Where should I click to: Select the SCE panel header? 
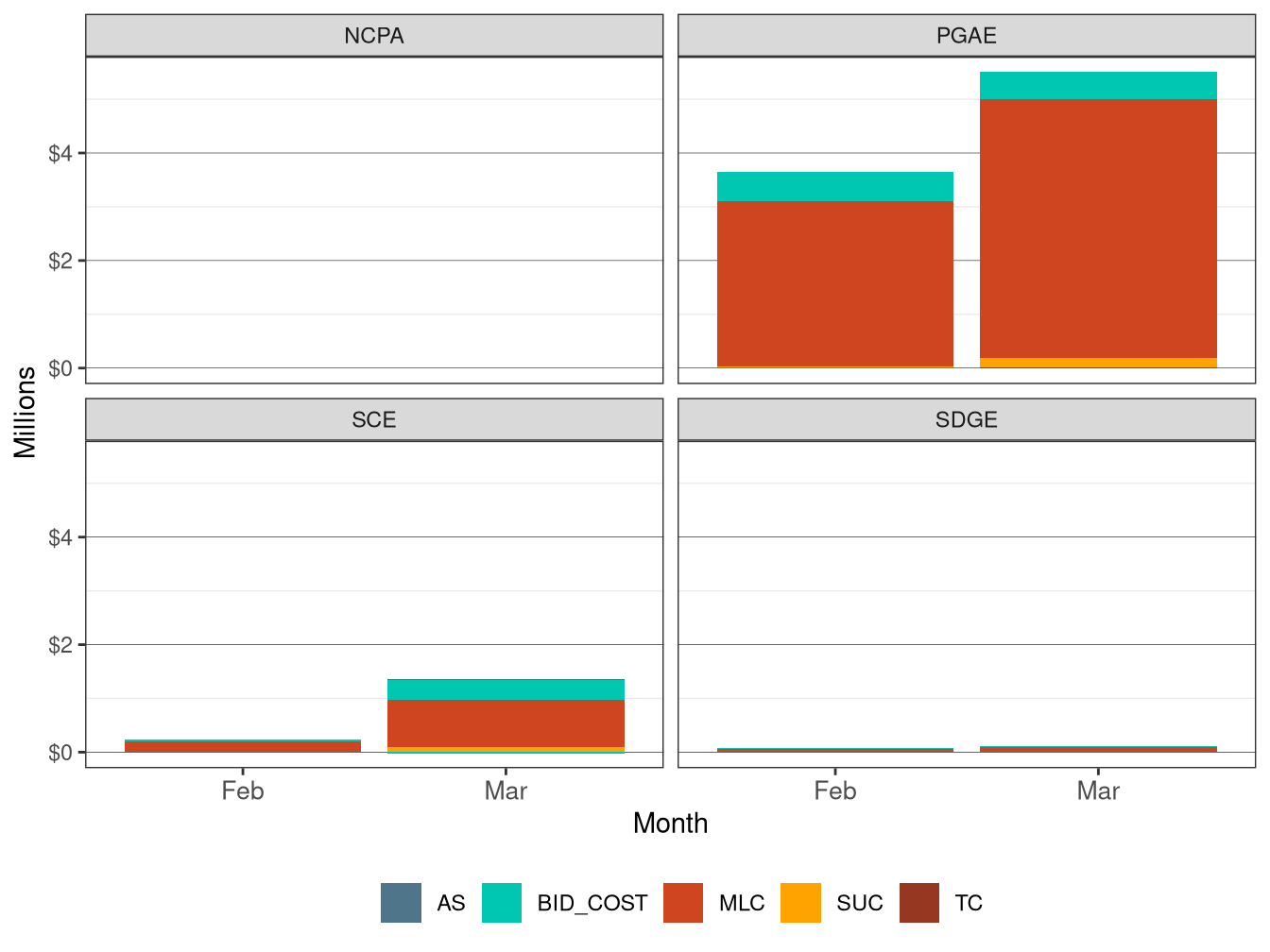click(x=374, y=420)
